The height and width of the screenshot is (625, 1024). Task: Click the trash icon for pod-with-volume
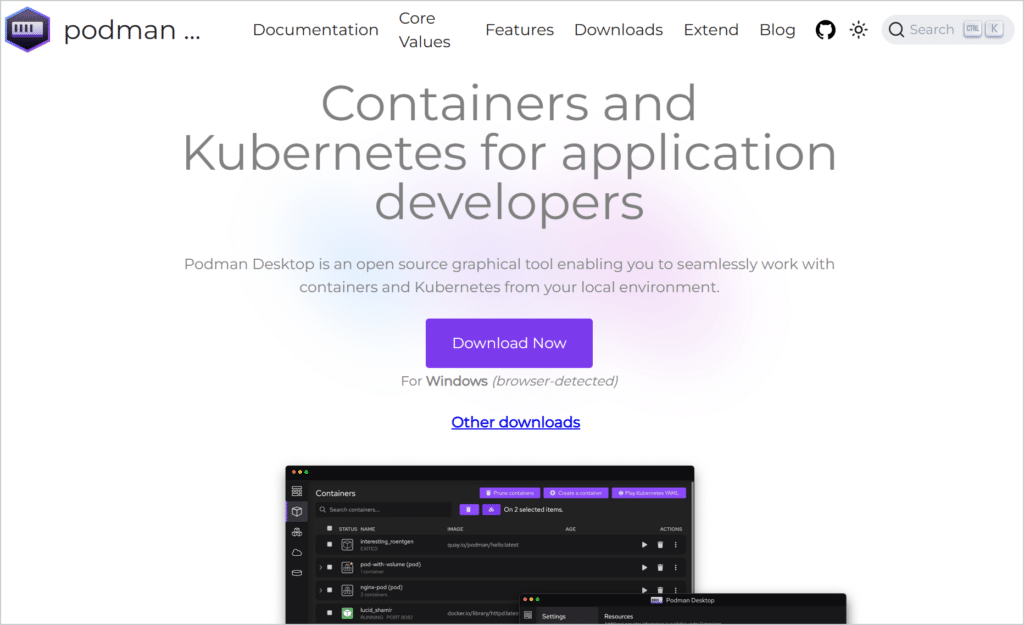660,567
